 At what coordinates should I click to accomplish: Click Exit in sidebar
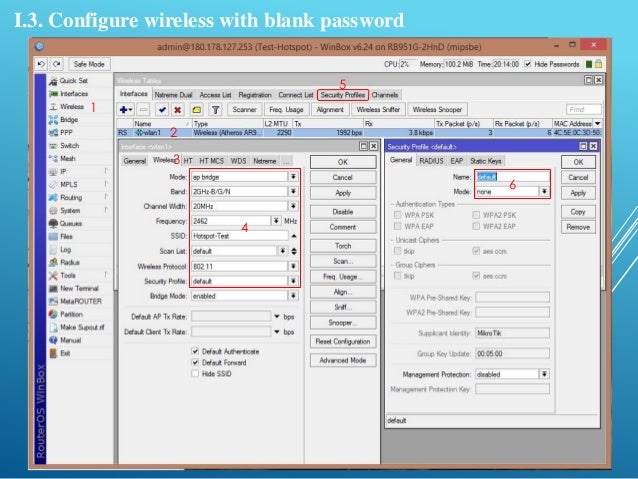click(60, 353)
